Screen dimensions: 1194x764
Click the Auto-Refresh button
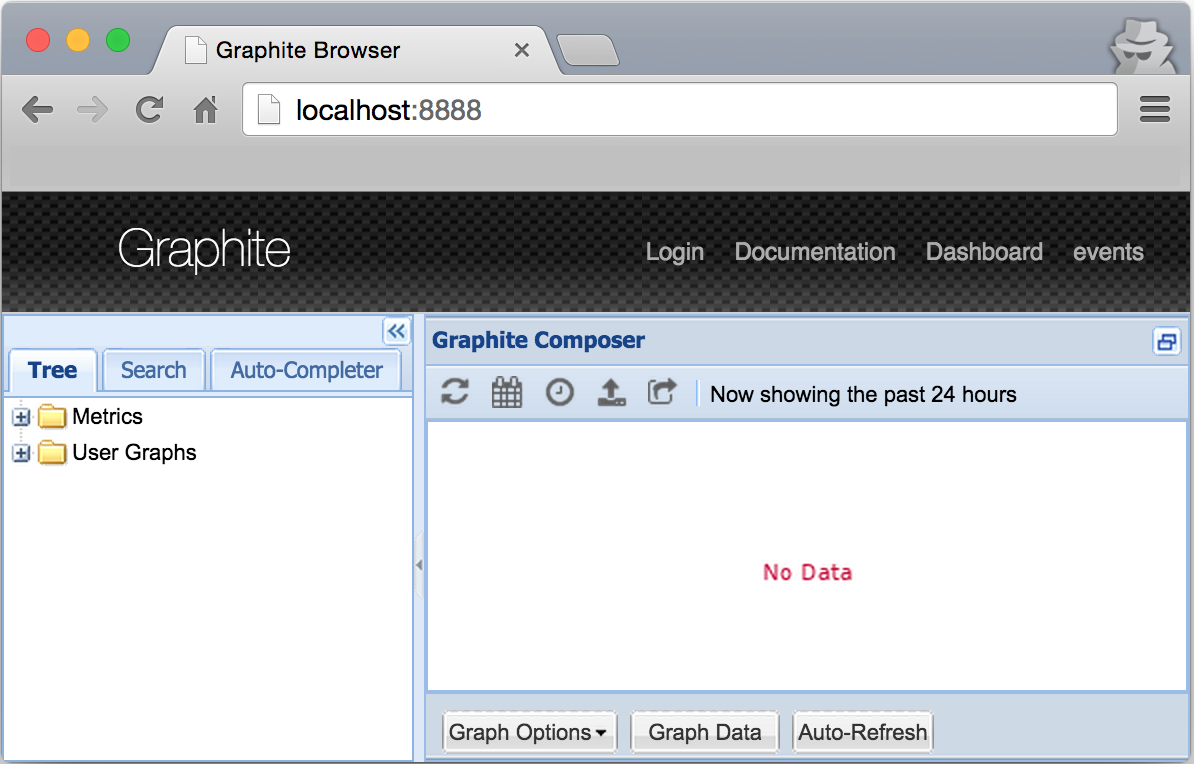click(863, 732)
